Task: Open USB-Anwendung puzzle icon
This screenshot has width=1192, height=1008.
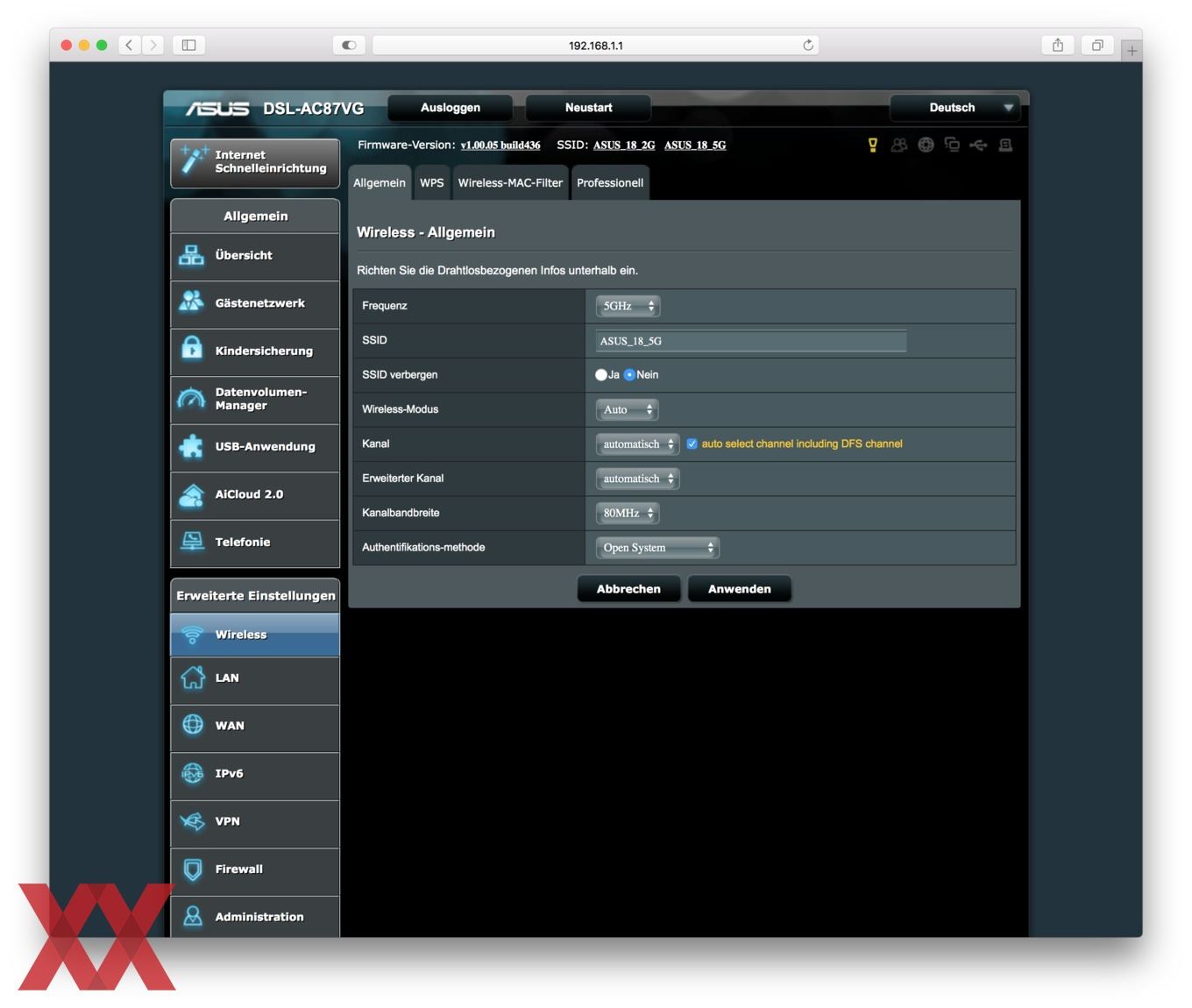Action: (x=192, y=446)
